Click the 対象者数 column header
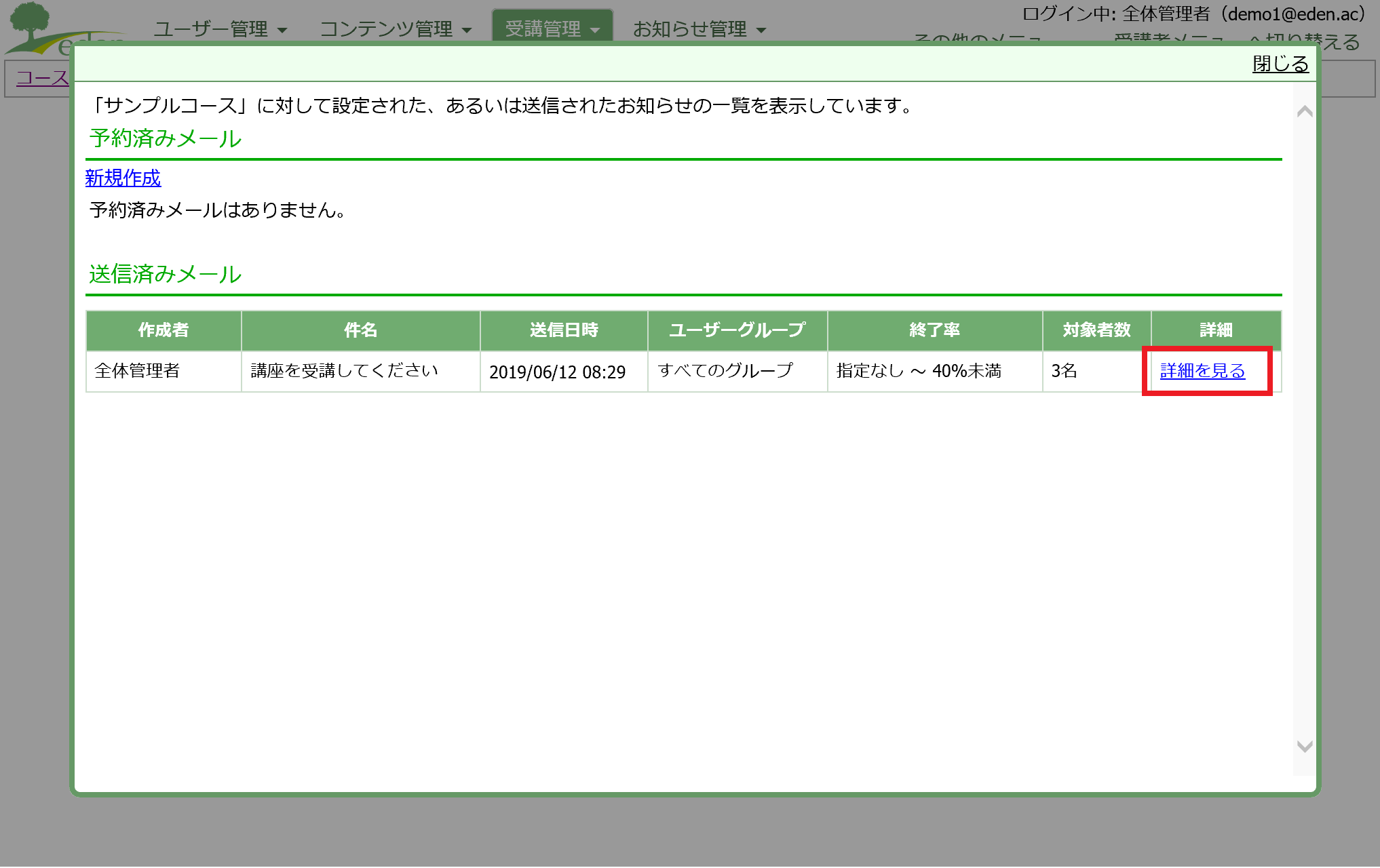 pyautogui.click(x=1096, y=330)
